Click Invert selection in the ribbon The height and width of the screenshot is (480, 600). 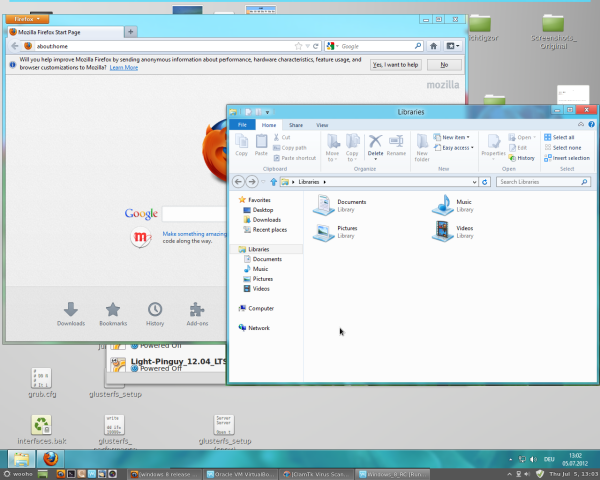coord(567,158)
